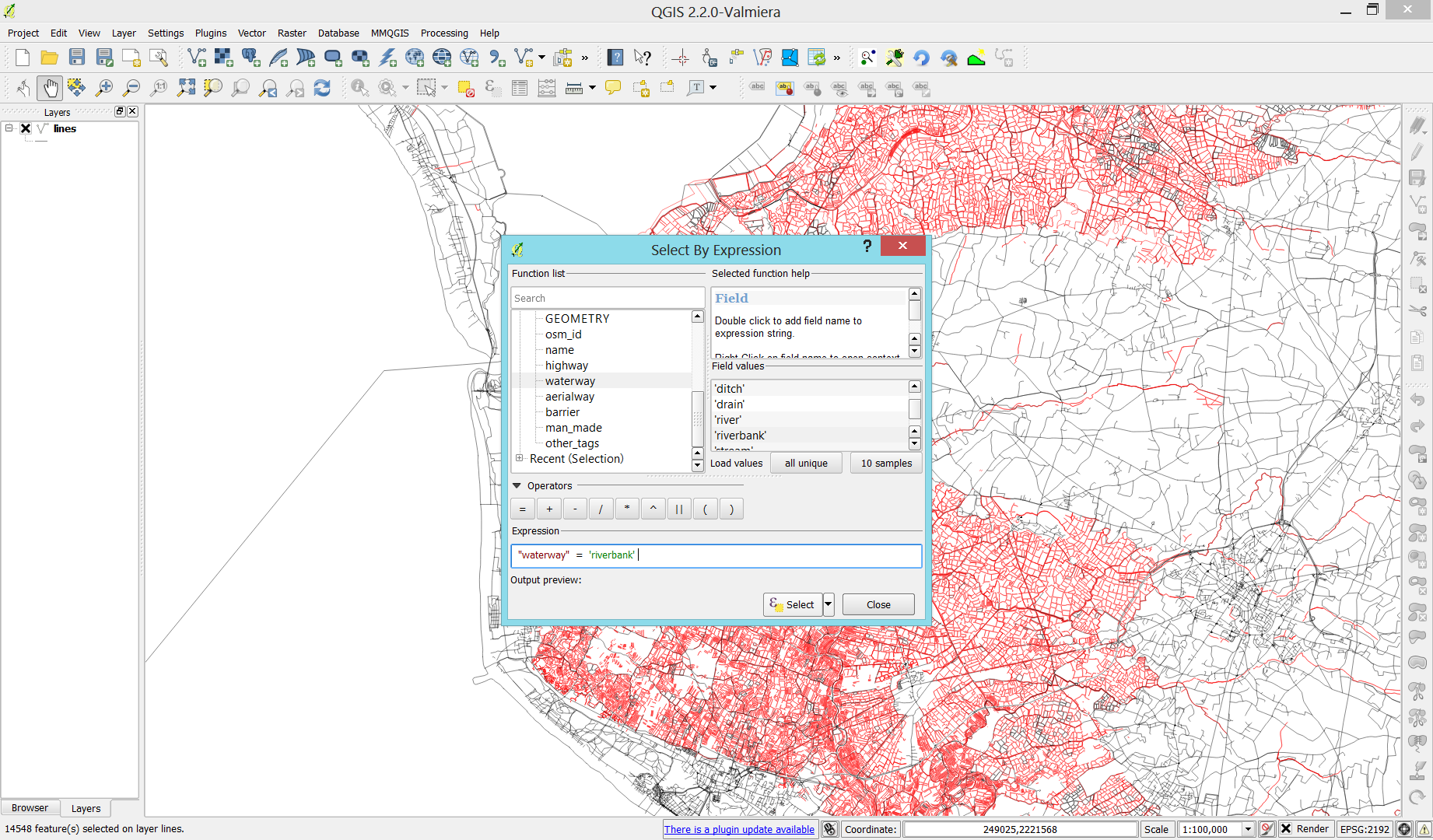Open the Scale combo box dropdown
1433x840 pixels.
1248,829
